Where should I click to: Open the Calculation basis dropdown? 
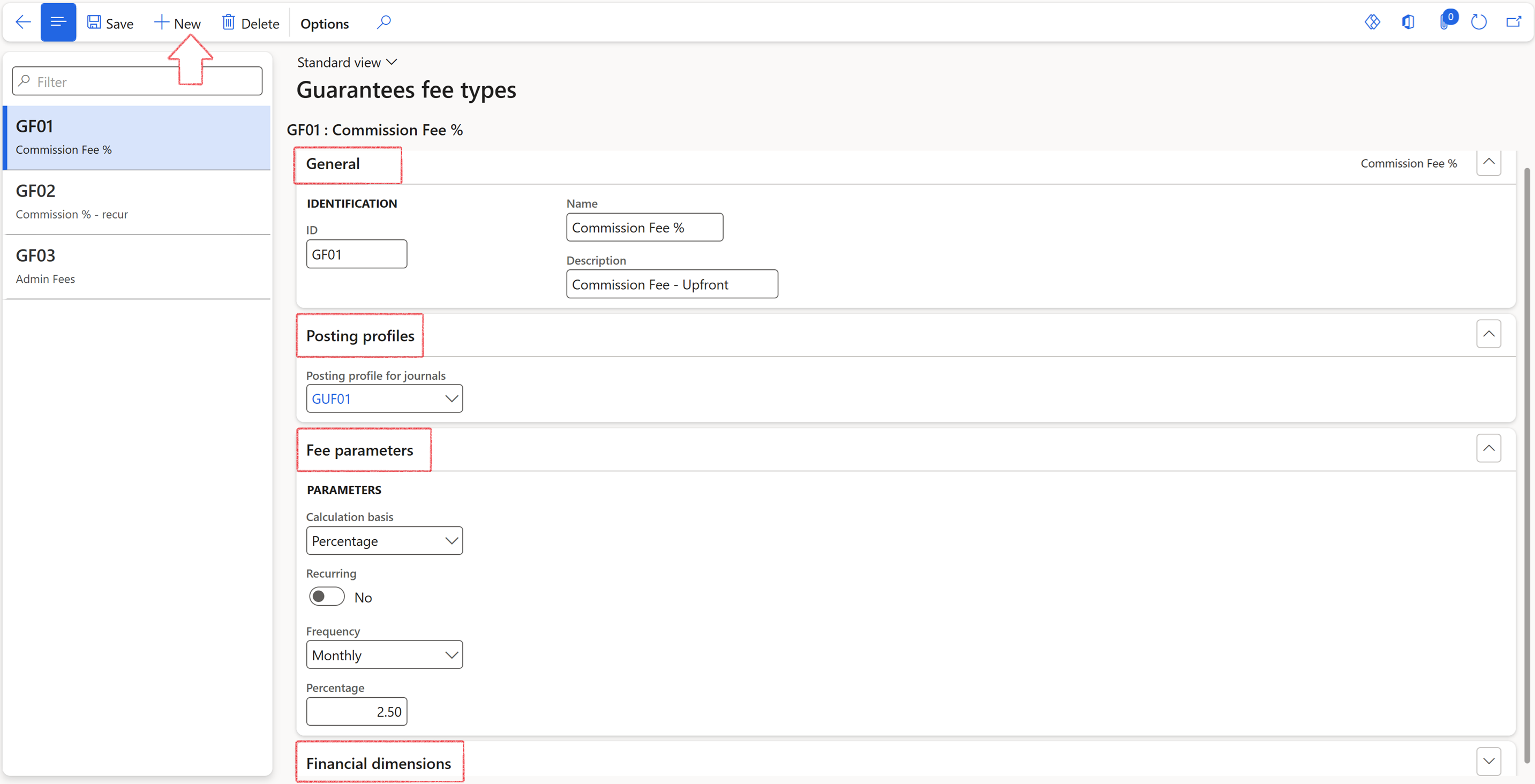[x=451, y=541]
